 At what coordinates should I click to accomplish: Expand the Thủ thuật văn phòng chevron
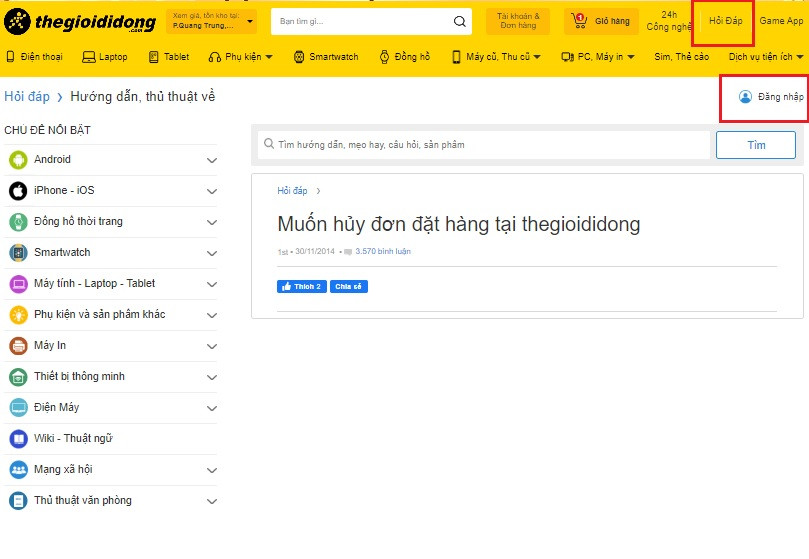212,501
